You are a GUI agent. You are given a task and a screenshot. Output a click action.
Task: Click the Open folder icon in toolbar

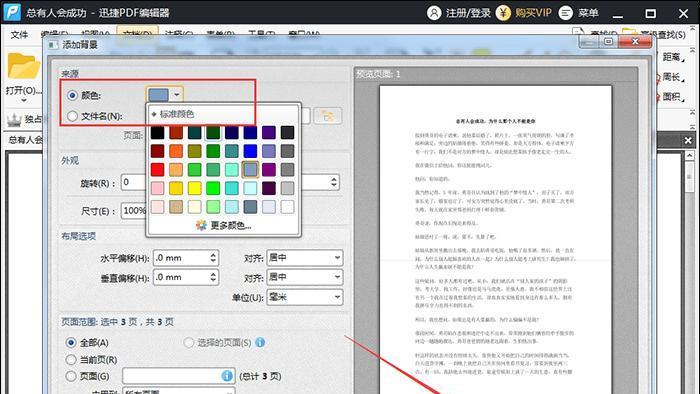(x=23, y=66)
